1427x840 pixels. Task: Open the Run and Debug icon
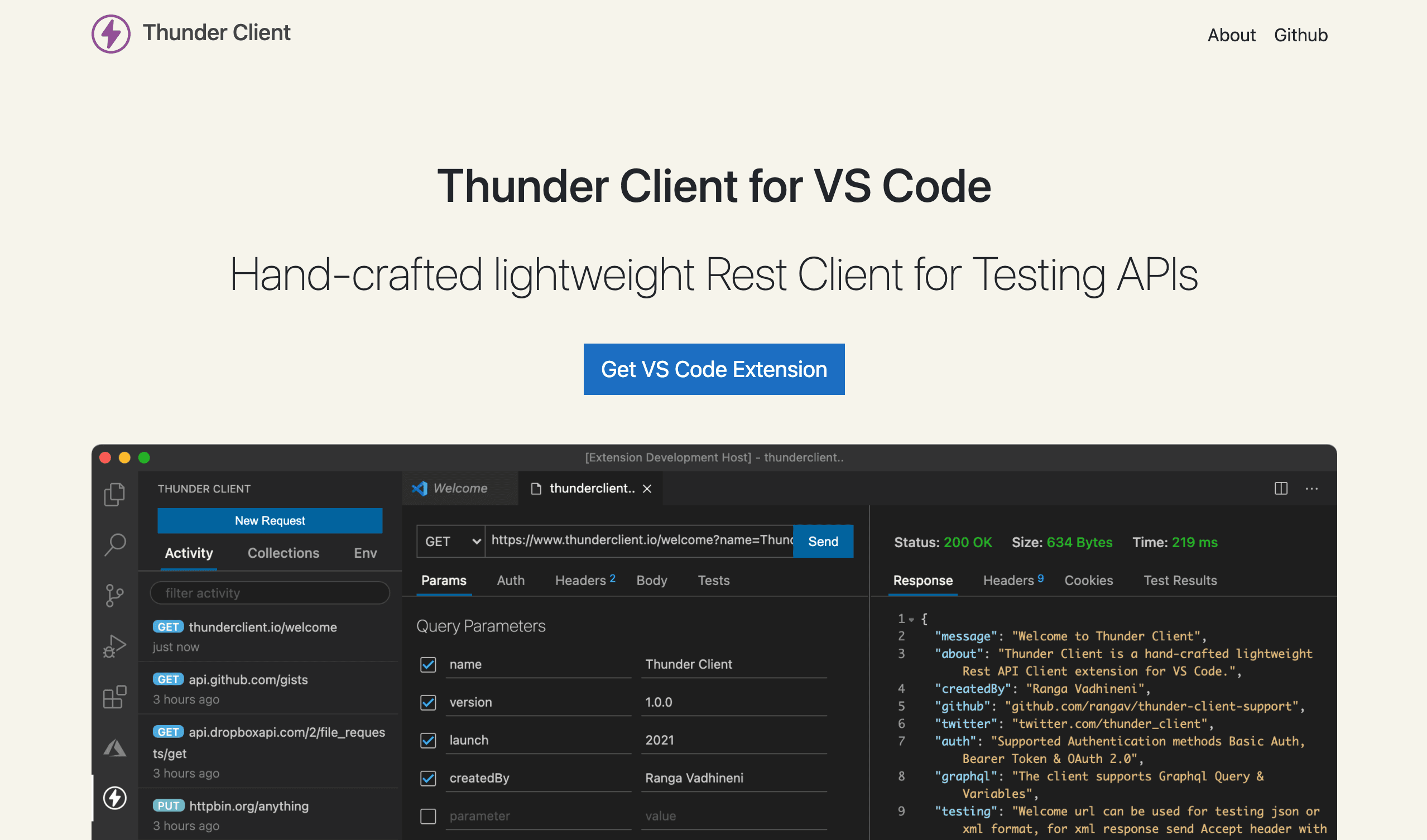[114, 646]
